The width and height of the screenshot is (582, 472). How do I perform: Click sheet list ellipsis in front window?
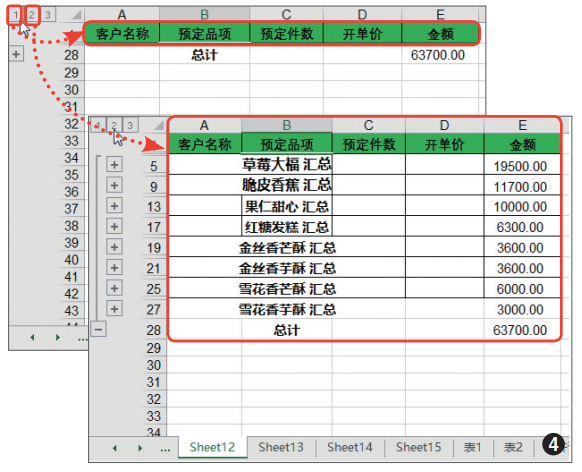click(165, 449)
